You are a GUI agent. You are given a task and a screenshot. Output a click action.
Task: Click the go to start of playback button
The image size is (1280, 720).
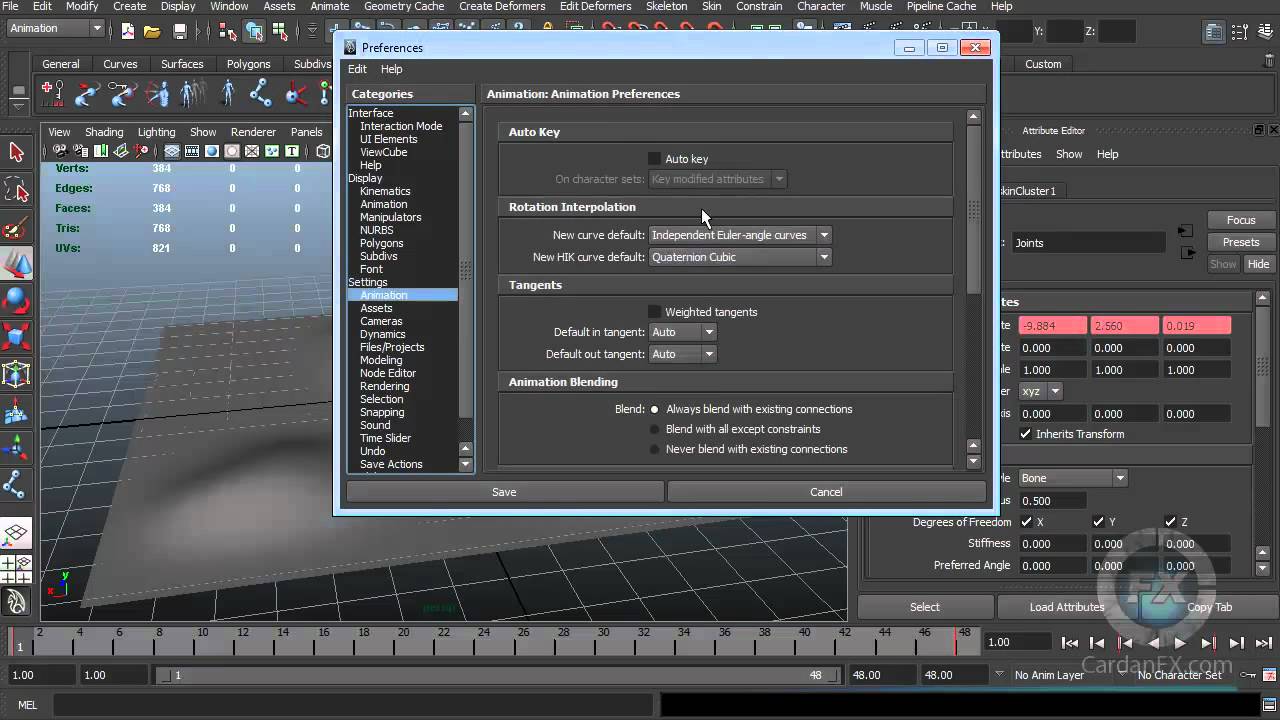click(1069, 643)
